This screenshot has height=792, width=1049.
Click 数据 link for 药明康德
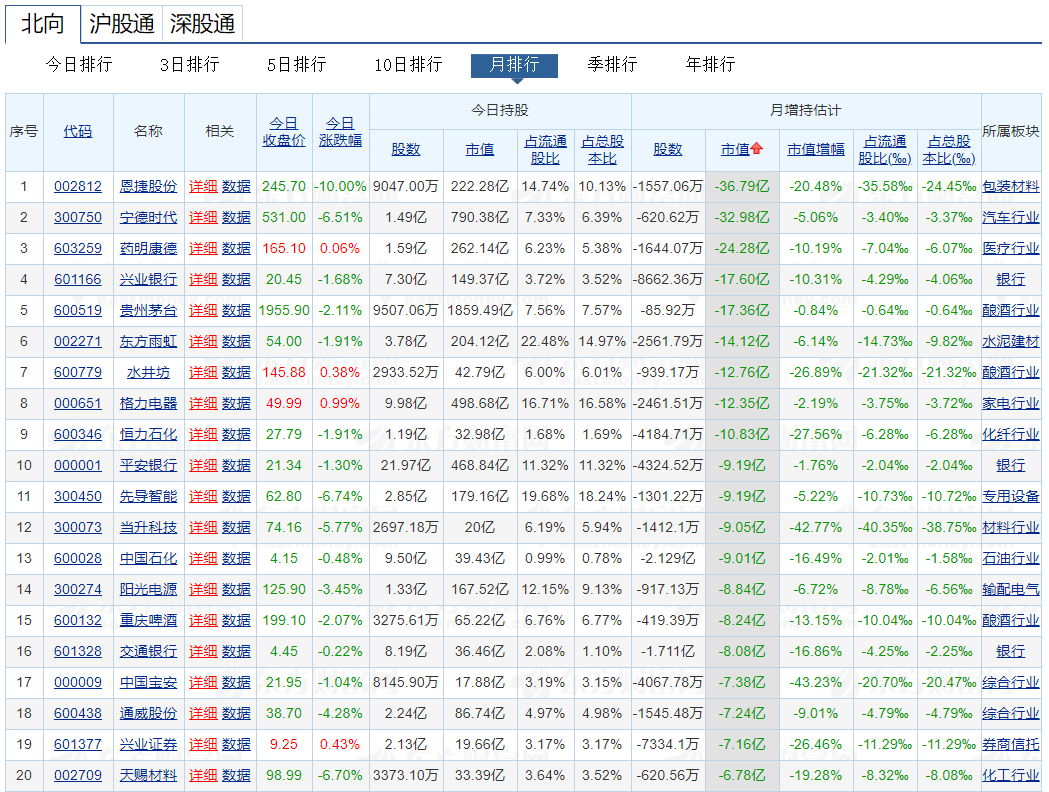236,248
